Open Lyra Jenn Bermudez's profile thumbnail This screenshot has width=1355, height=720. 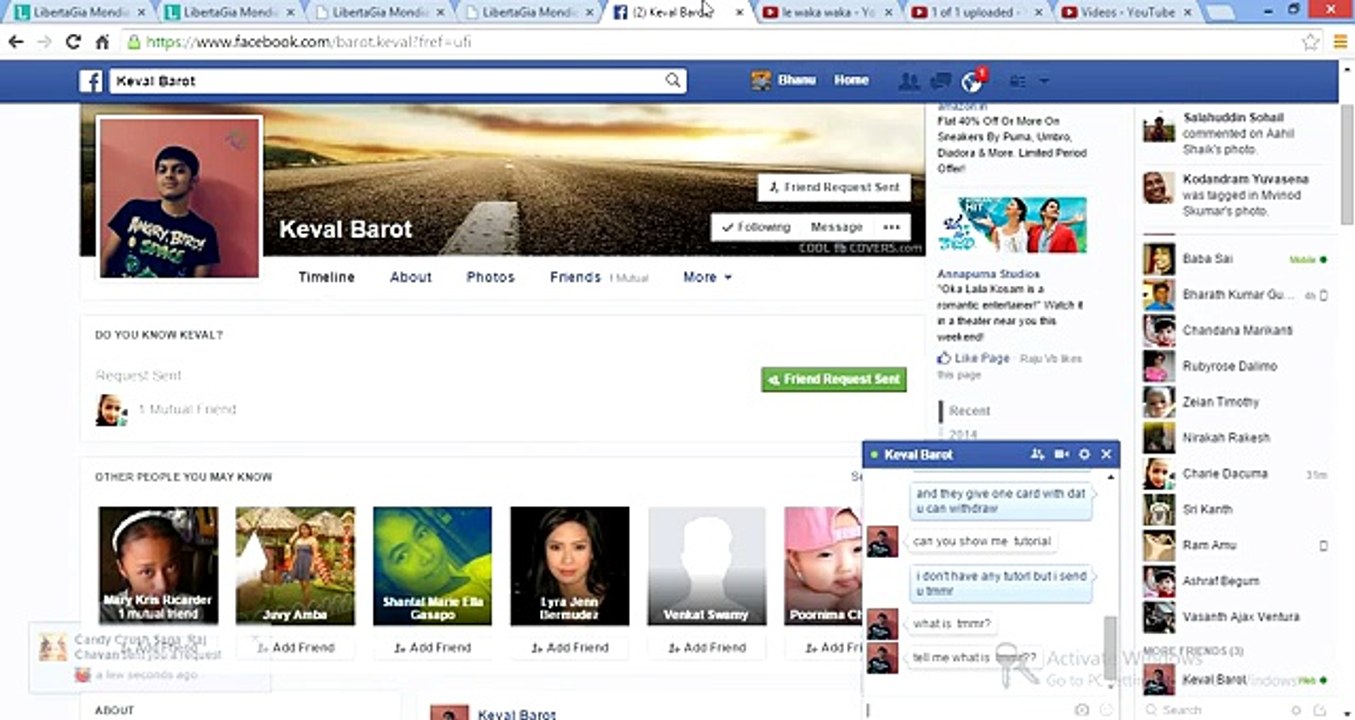pyautogui.click(x=569, y=566)
